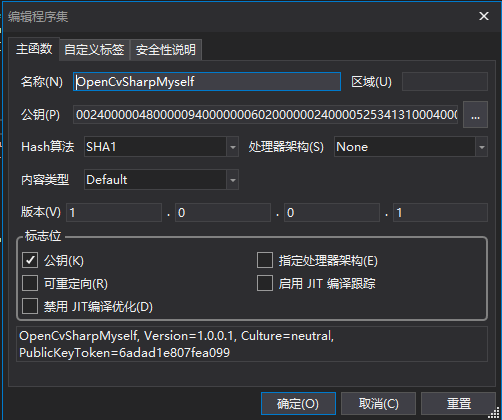
Task: Check 指定处理器架构(E) checkbox
Action: click(265, 260)
